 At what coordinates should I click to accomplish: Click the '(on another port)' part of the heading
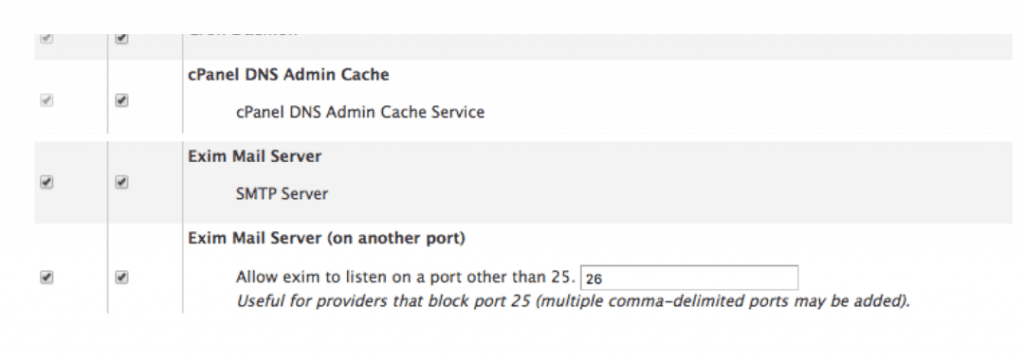(x=396, y=238)
